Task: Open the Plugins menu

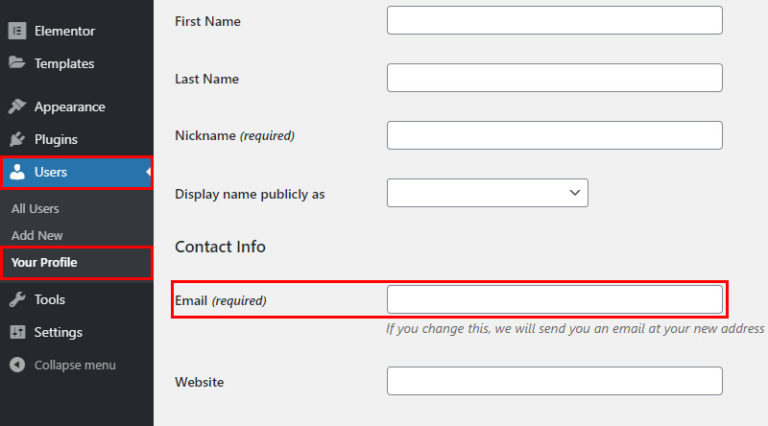Action: 55,139
